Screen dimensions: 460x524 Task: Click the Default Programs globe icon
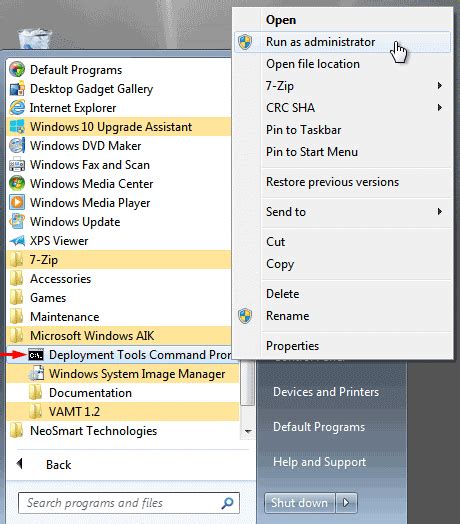(17, 70)
